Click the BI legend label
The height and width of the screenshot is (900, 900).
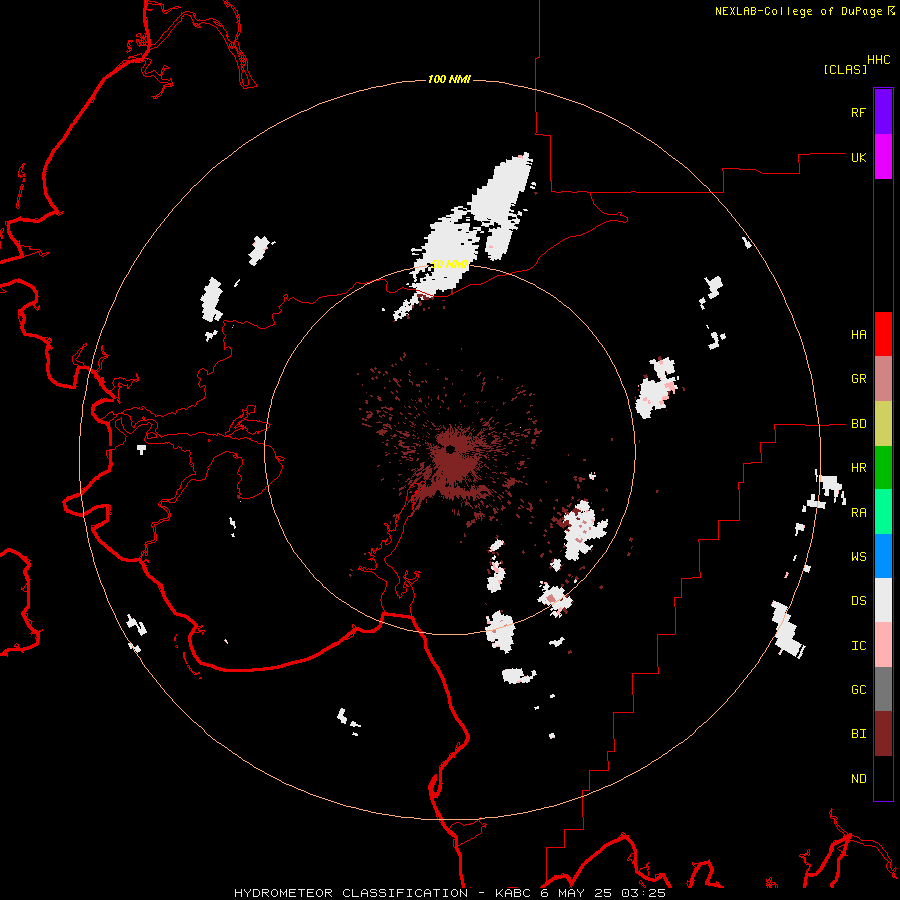click(858, 734)
